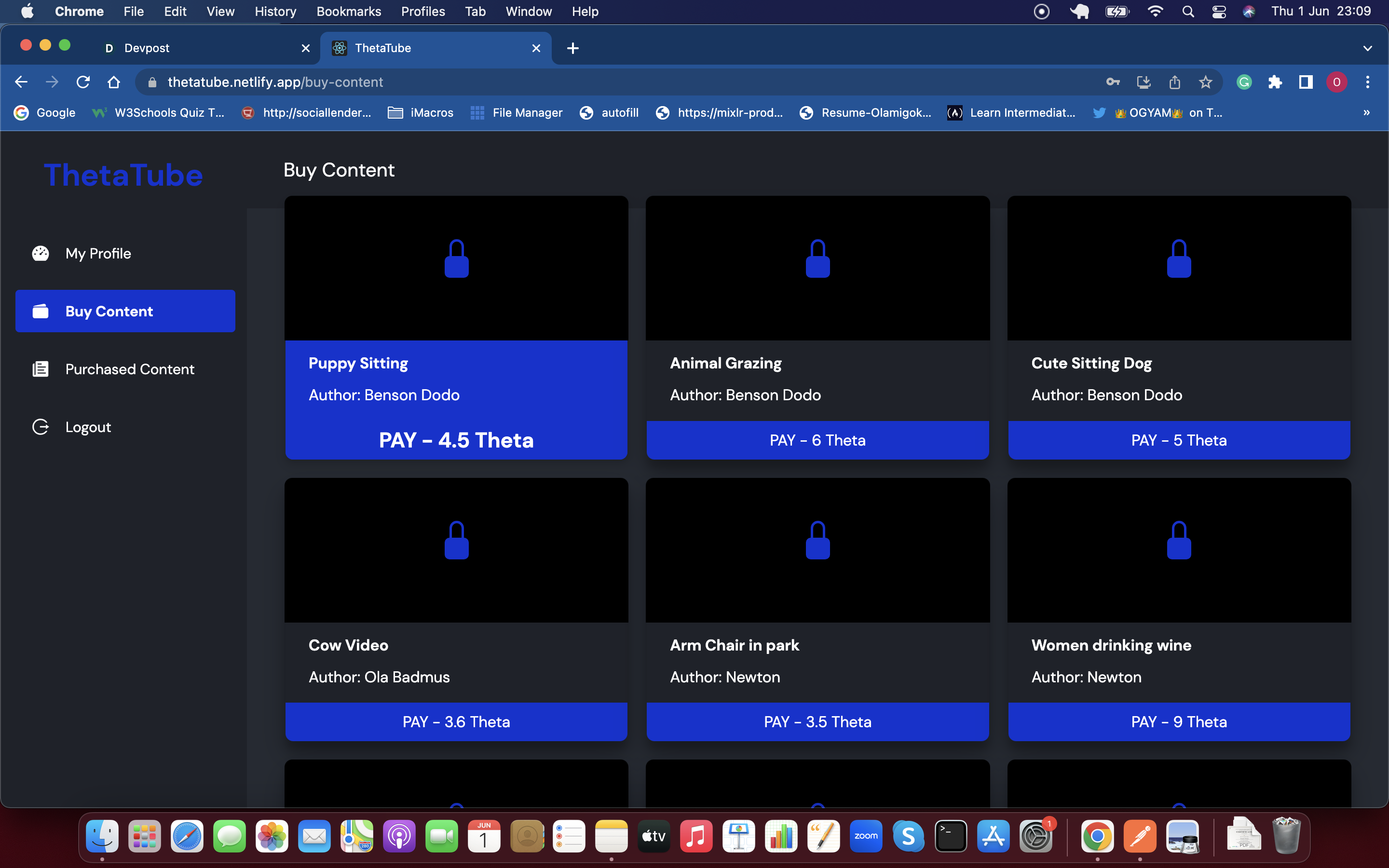
Task: Click the Logout arrow icon
Action: (x=40, y=427)
